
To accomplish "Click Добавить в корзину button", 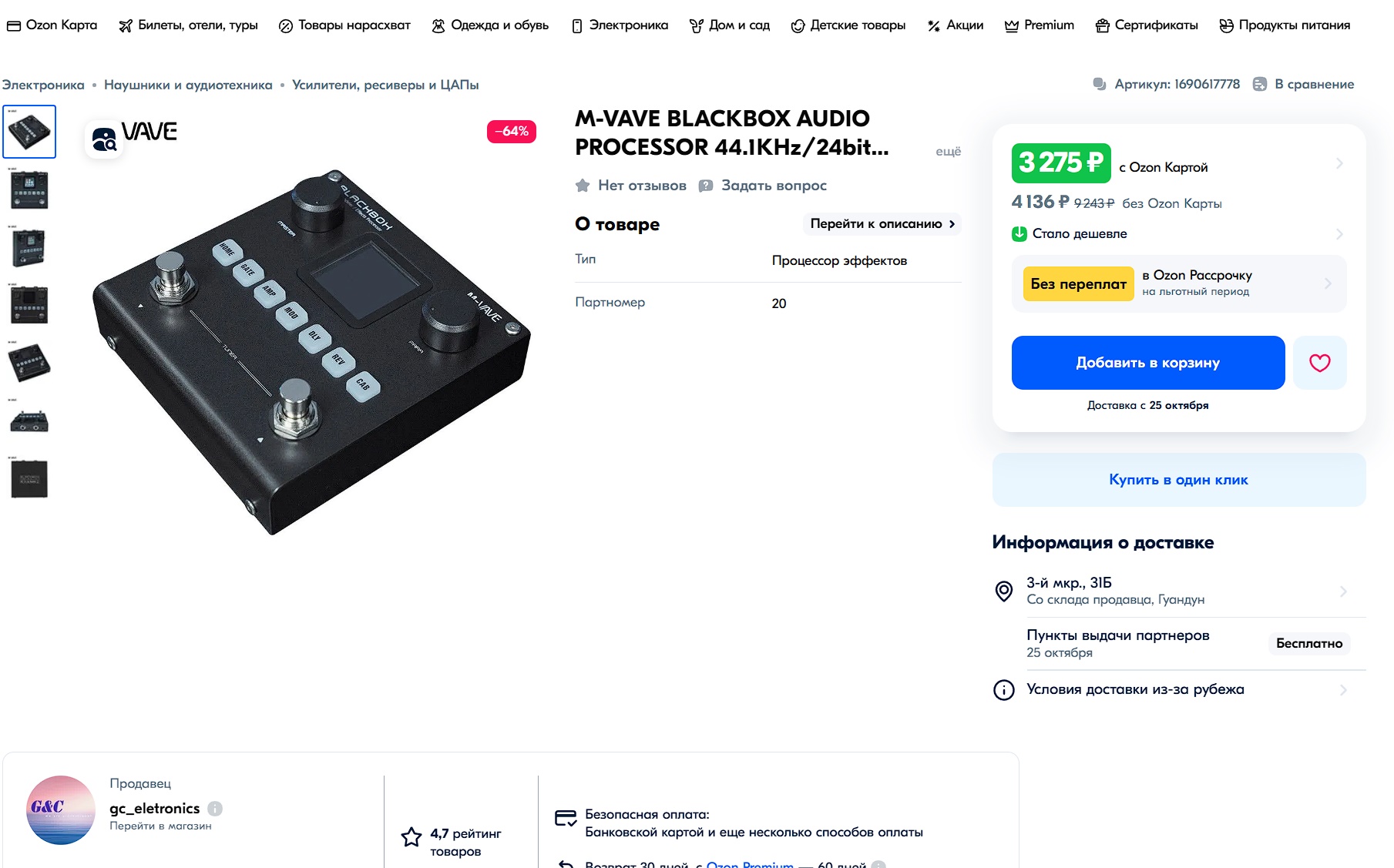I will 1147,363.
